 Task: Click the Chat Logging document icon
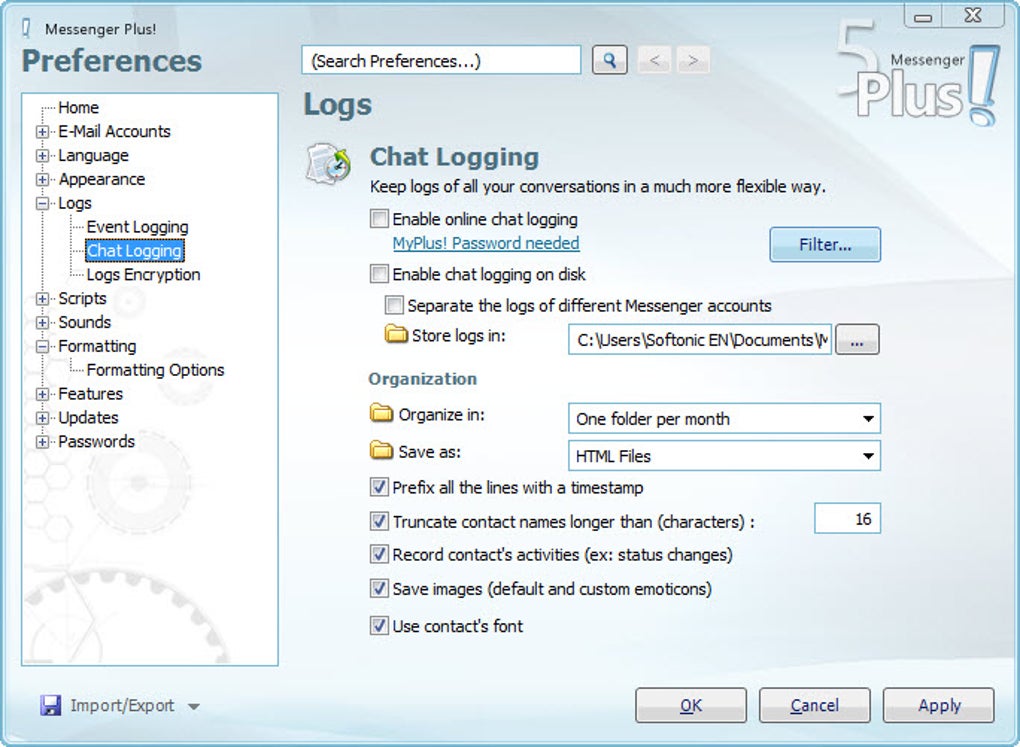coord(329,163)
